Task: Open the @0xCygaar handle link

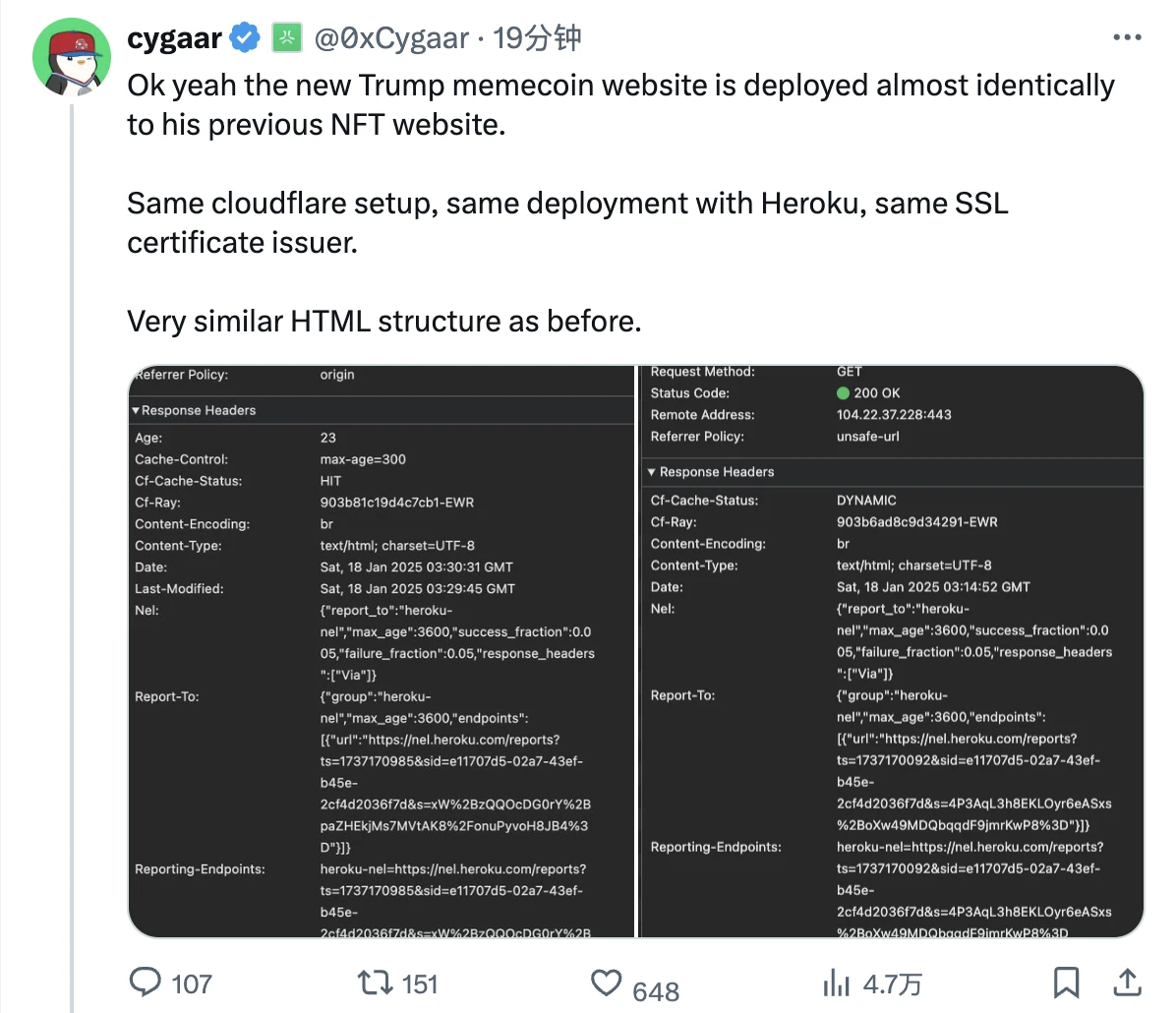Action: (x=391, y=38)
